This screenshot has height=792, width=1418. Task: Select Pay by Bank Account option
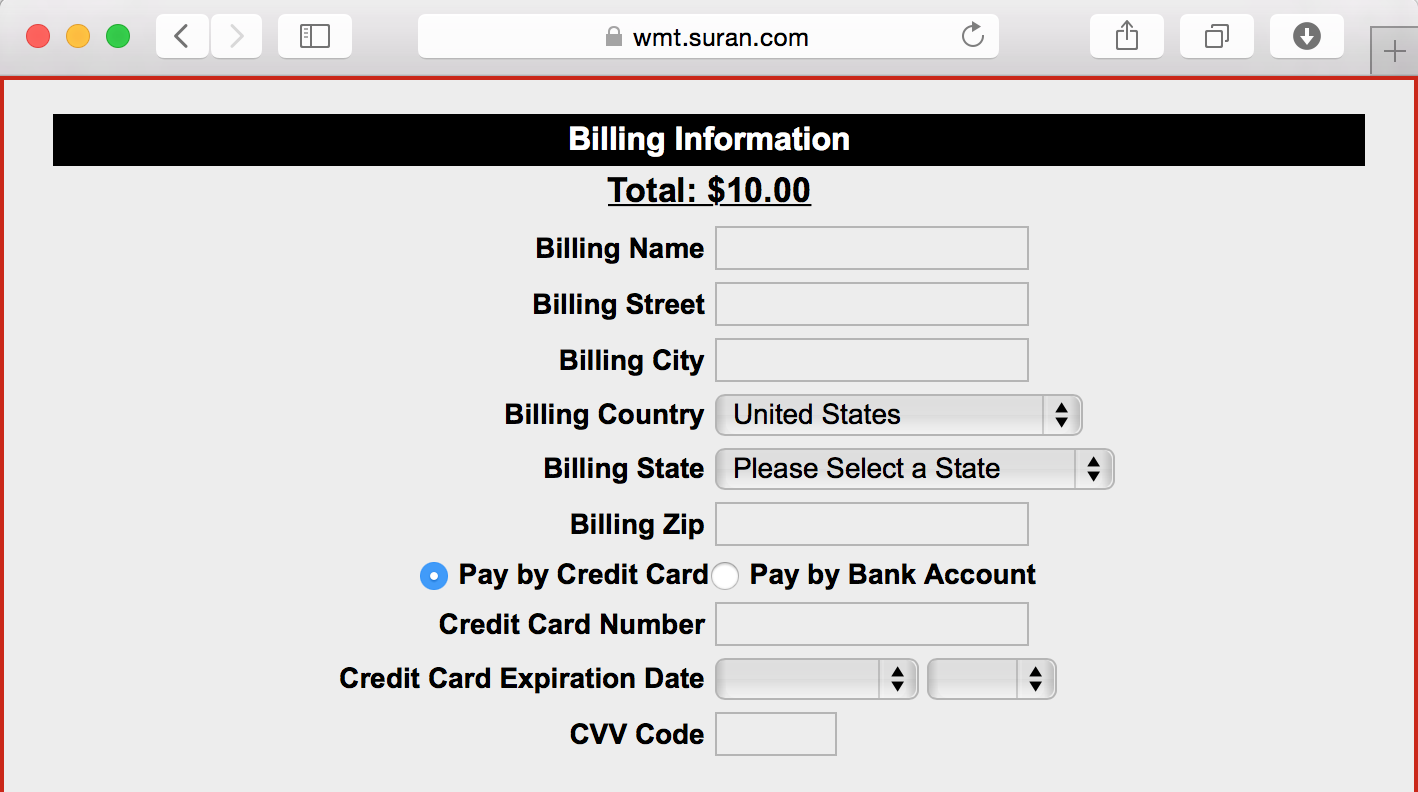(724, 576)
